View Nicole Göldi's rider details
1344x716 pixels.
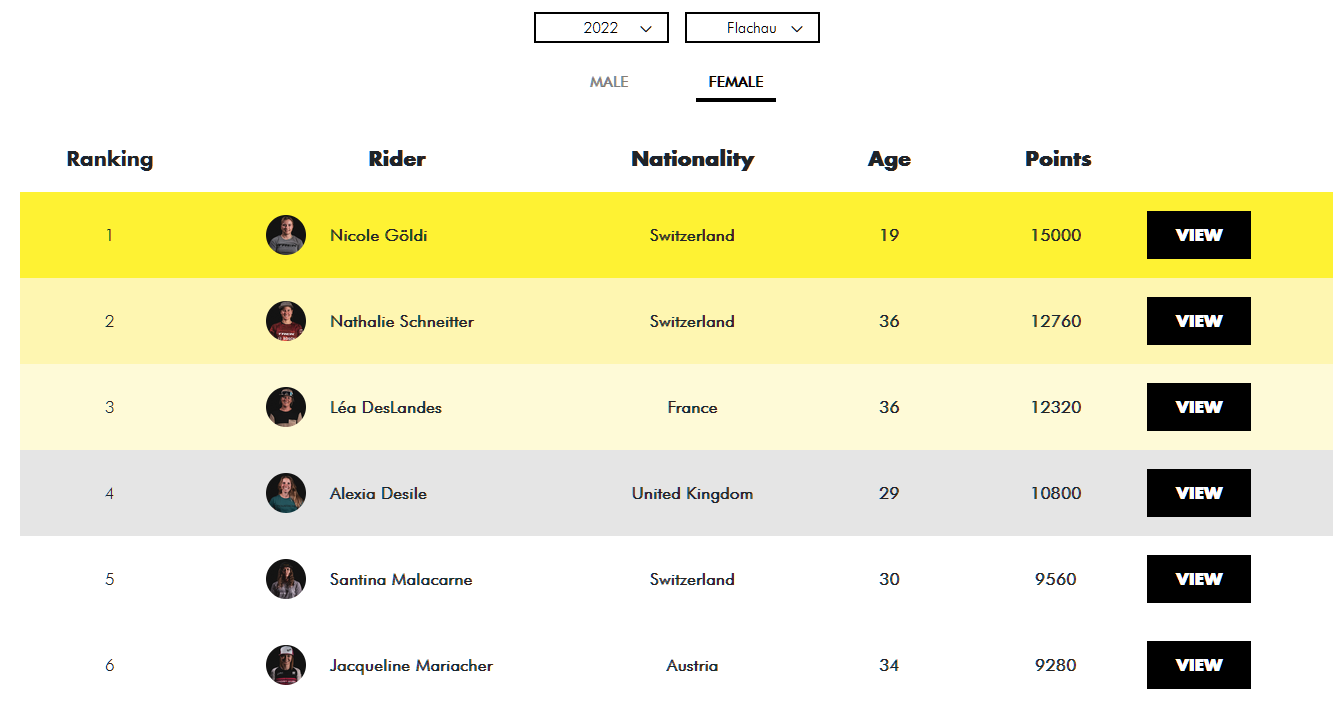1199,235
